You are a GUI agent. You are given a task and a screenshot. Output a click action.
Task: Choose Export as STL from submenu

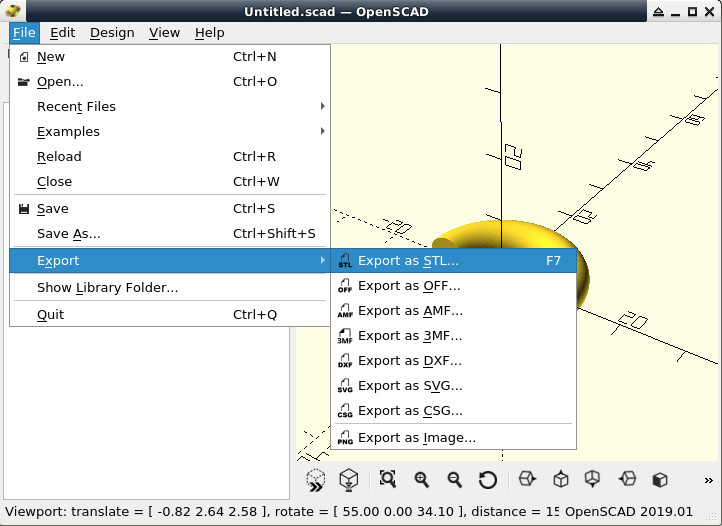pyautogui.click(x=454, y=261)
